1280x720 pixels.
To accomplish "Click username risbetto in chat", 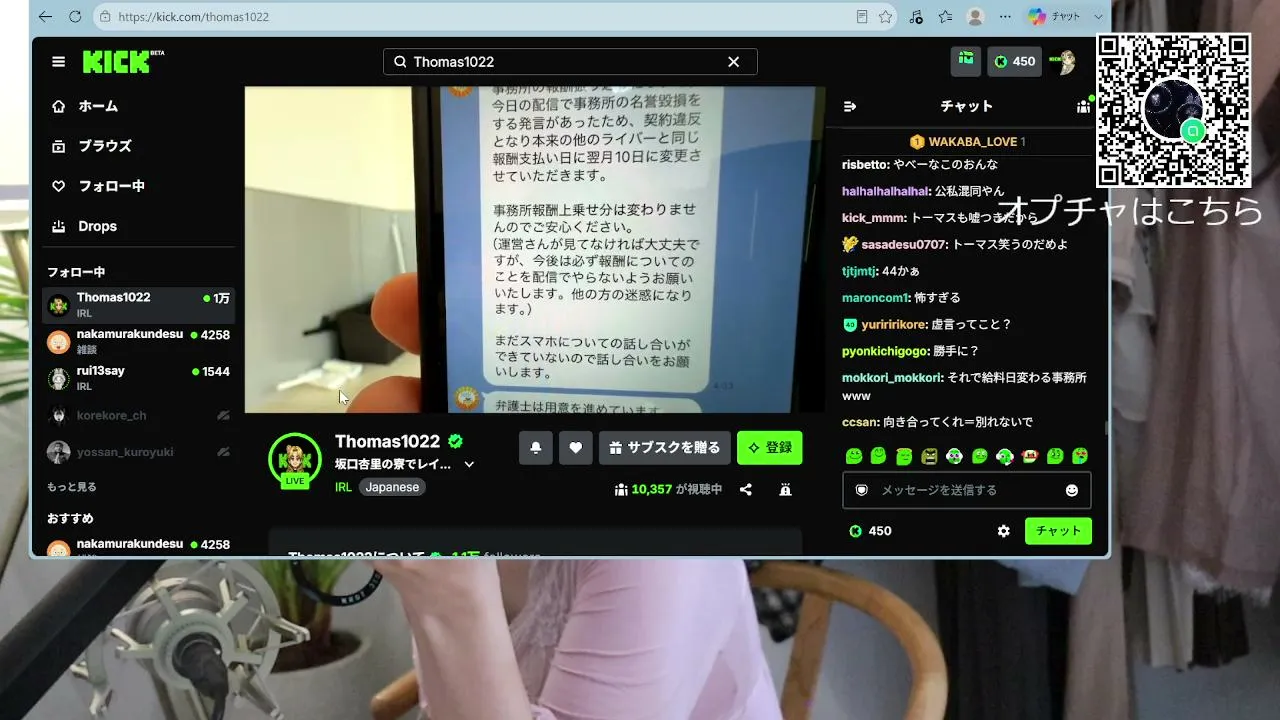I will [x=865, y=164].
